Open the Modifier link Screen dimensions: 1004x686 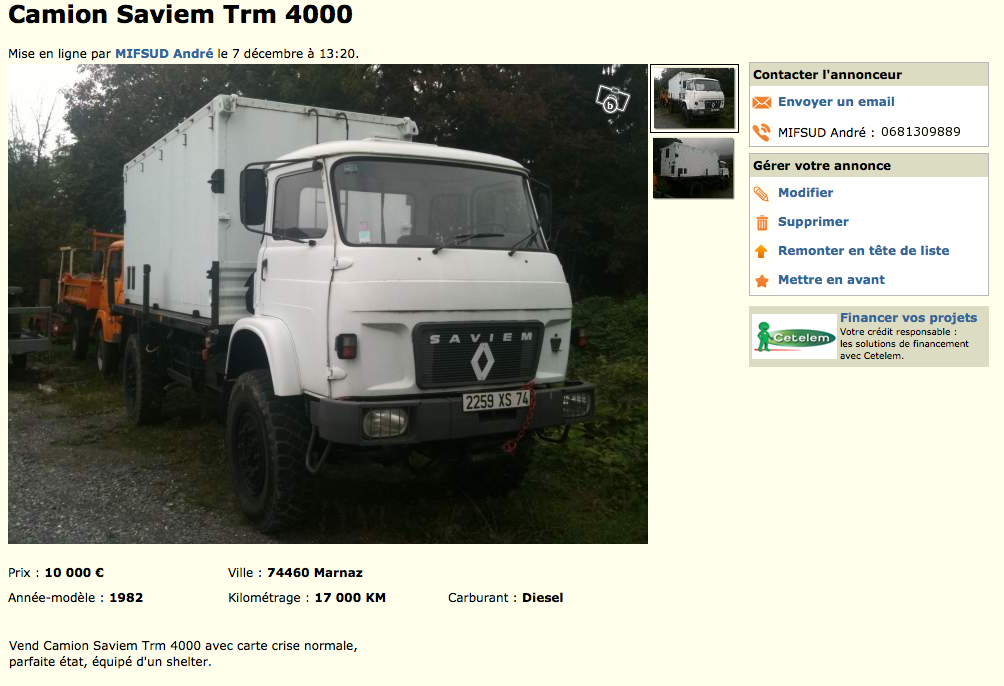(805, 193)
